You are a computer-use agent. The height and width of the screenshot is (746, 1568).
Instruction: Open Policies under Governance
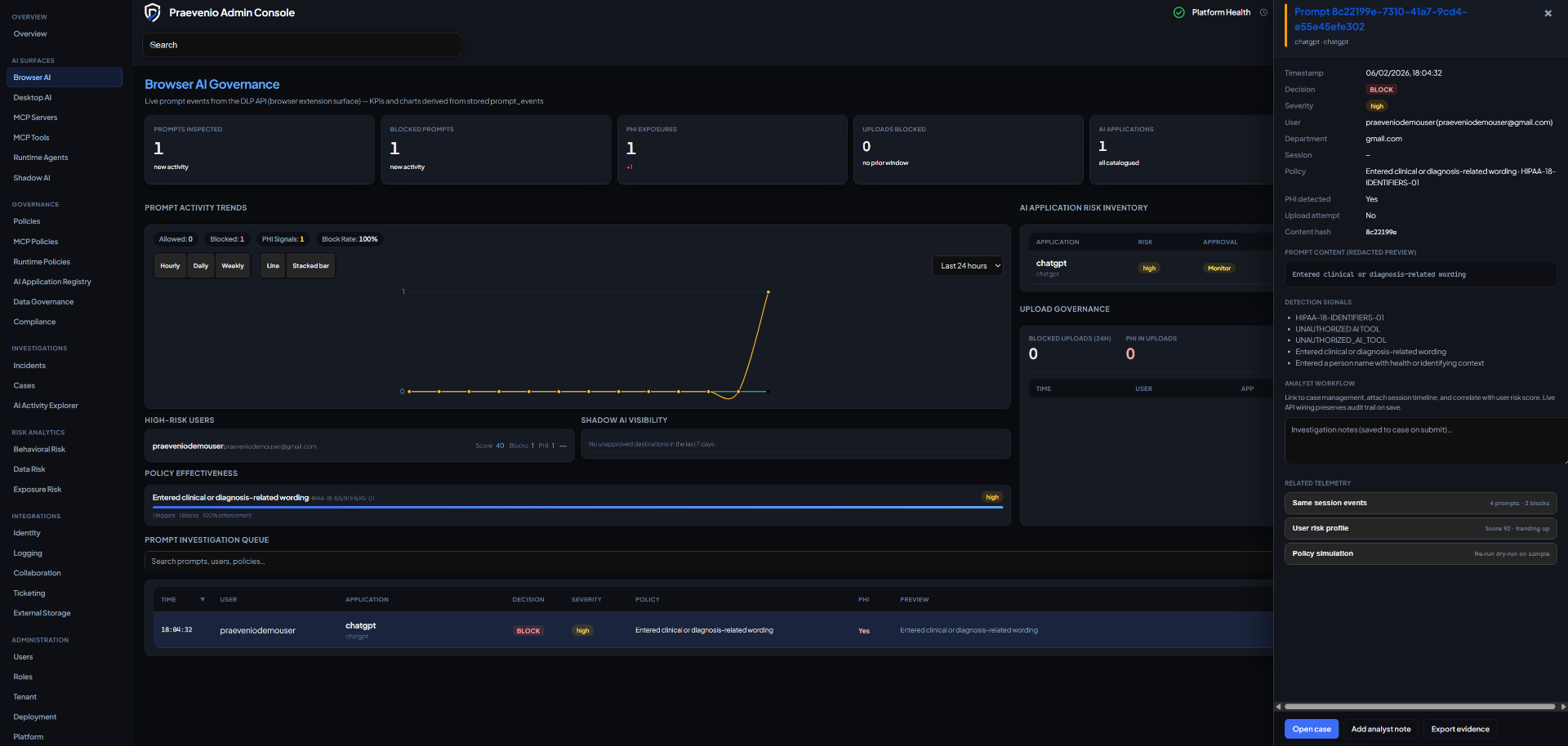click(27, 221)
